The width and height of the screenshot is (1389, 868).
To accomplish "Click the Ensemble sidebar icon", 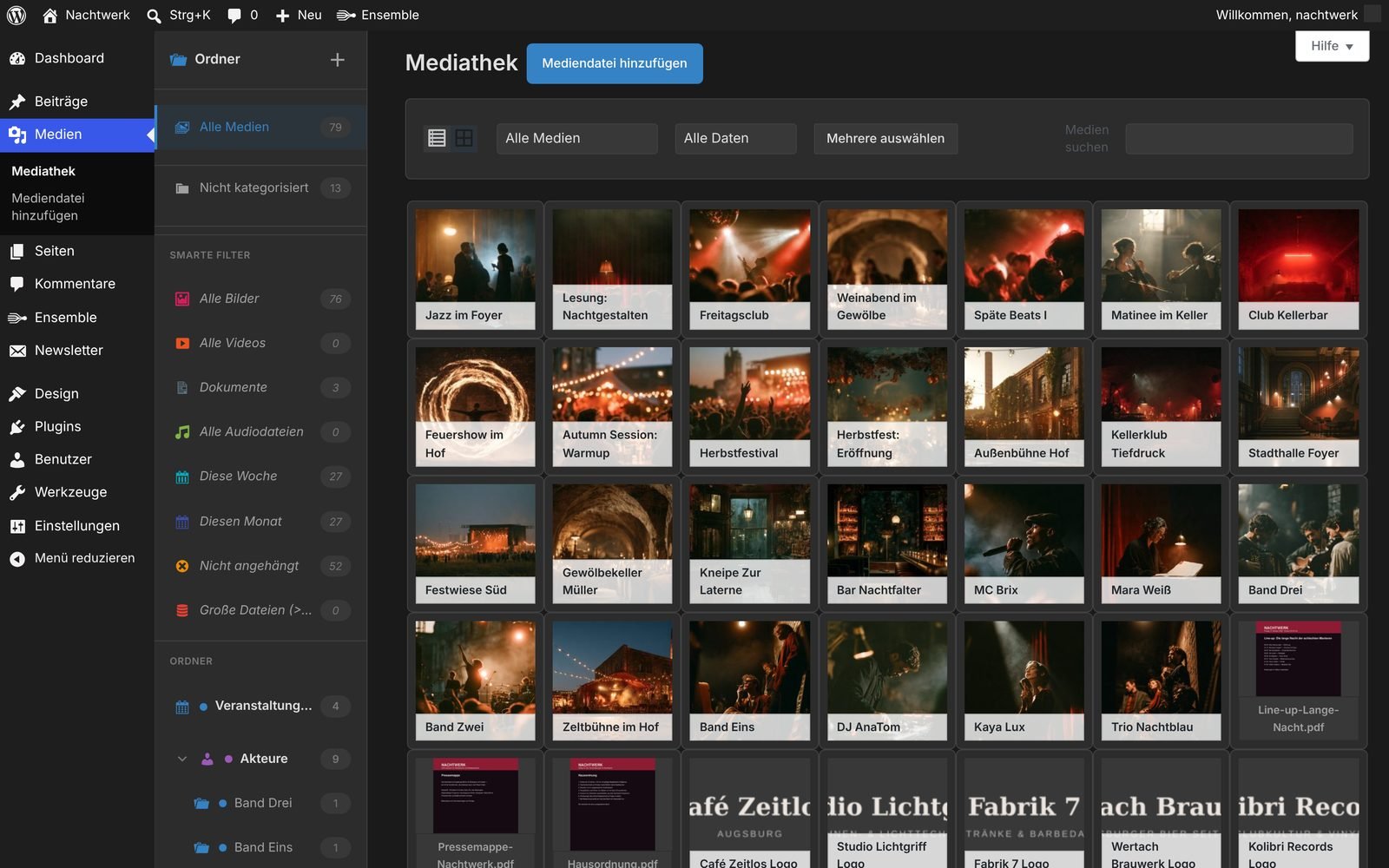I will pos(17,318).
